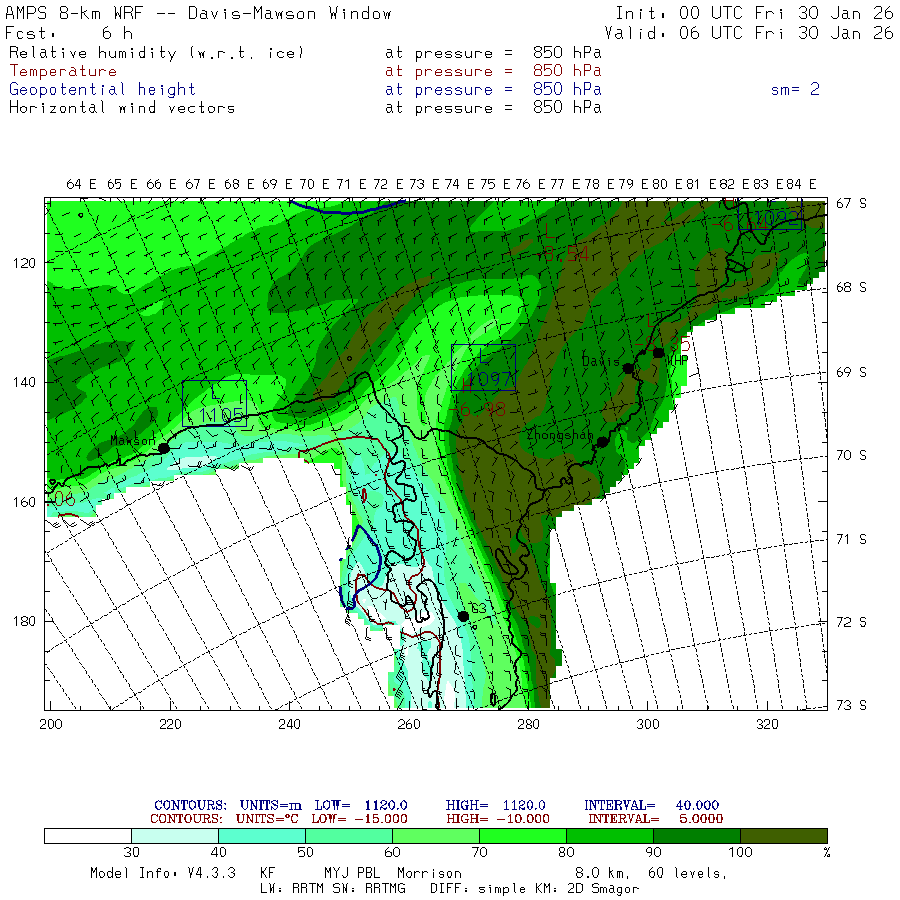Select the 50–60% humidity color swatch
This screenshot has width=900, height=900.
coord(349,836)
